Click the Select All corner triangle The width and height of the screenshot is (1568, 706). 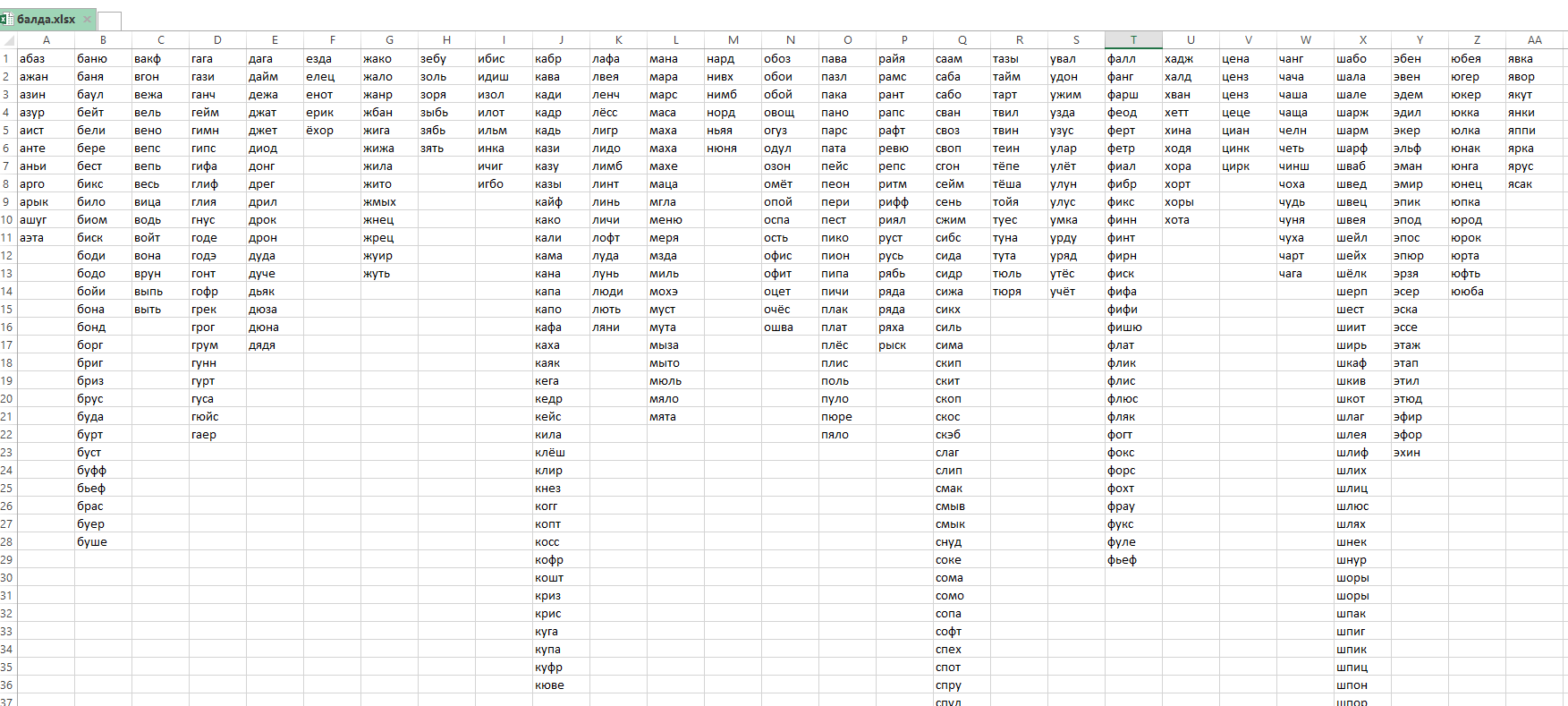[x=8, y=40]
